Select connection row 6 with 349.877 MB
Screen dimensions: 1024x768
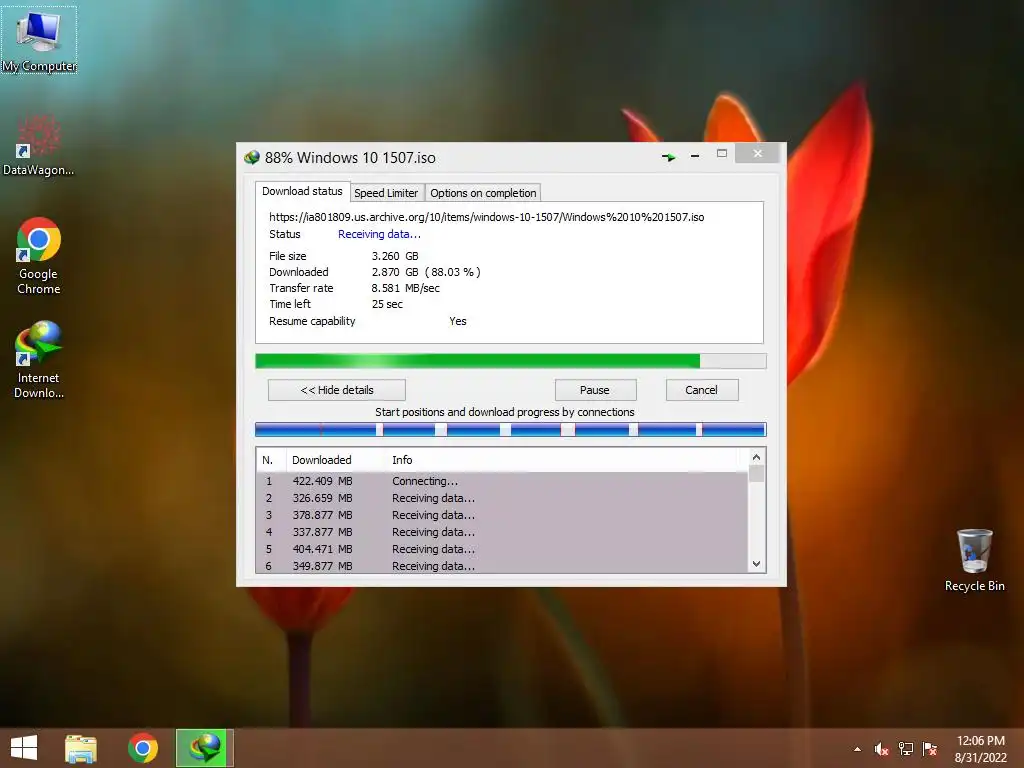tap(502, 566)
